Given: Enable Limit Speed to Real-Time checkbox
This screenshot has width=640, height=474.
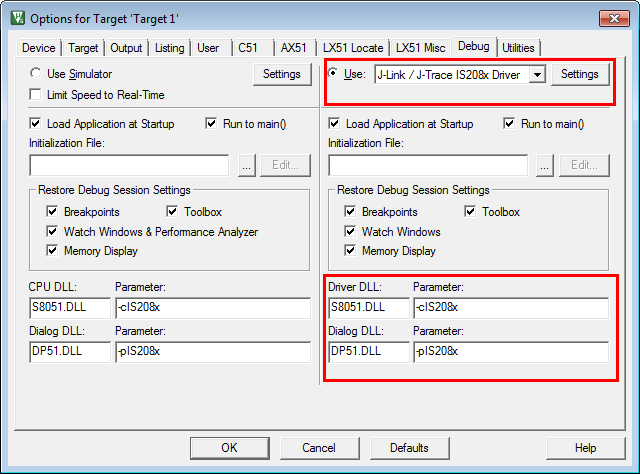Looking at the screenshot, I should point(36,95).
